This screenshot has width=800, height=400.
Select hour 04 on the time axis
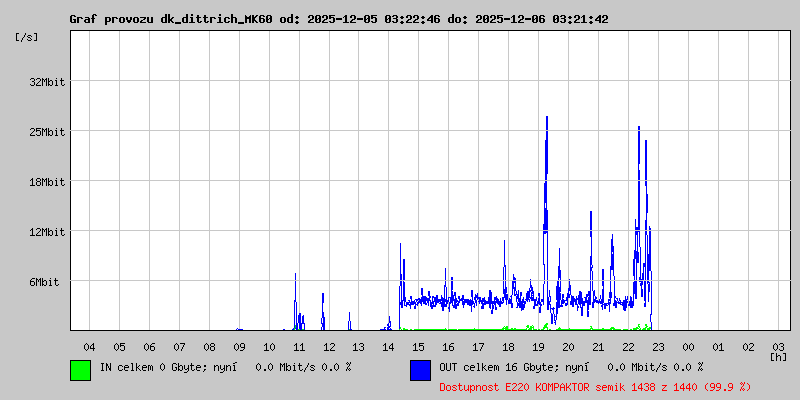click(x=88, y=346)
